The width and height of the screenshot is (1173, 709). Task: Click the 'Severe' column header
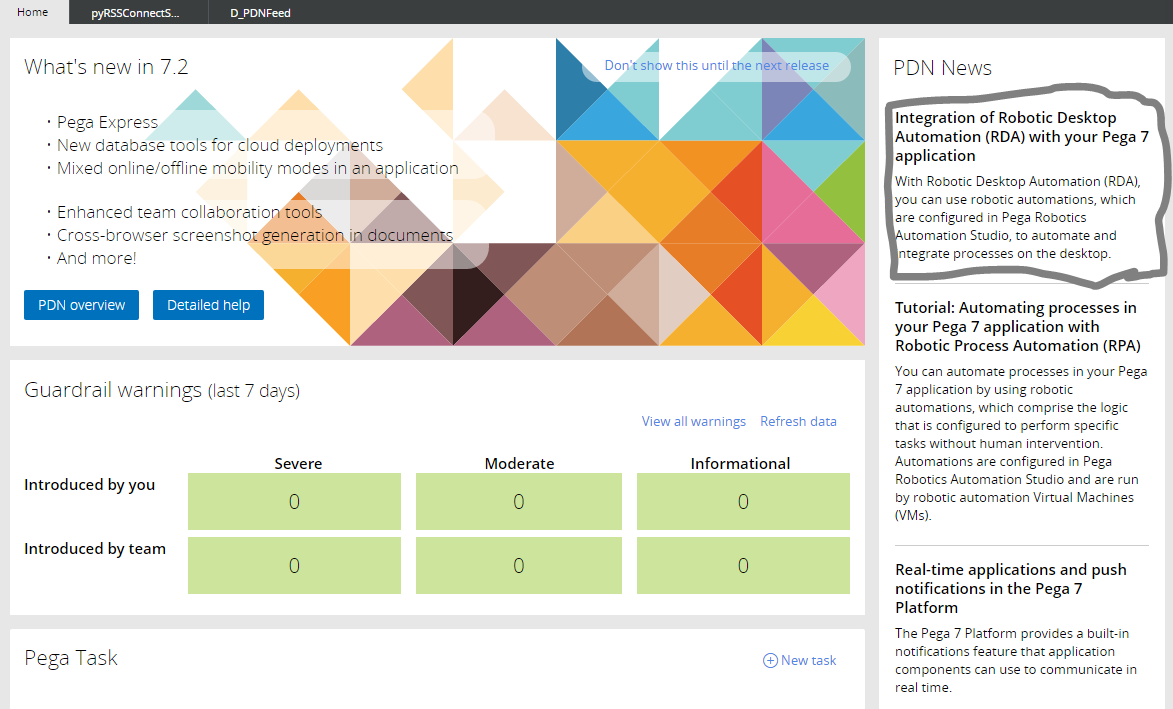pyautogui.click(x=298, y=464)
